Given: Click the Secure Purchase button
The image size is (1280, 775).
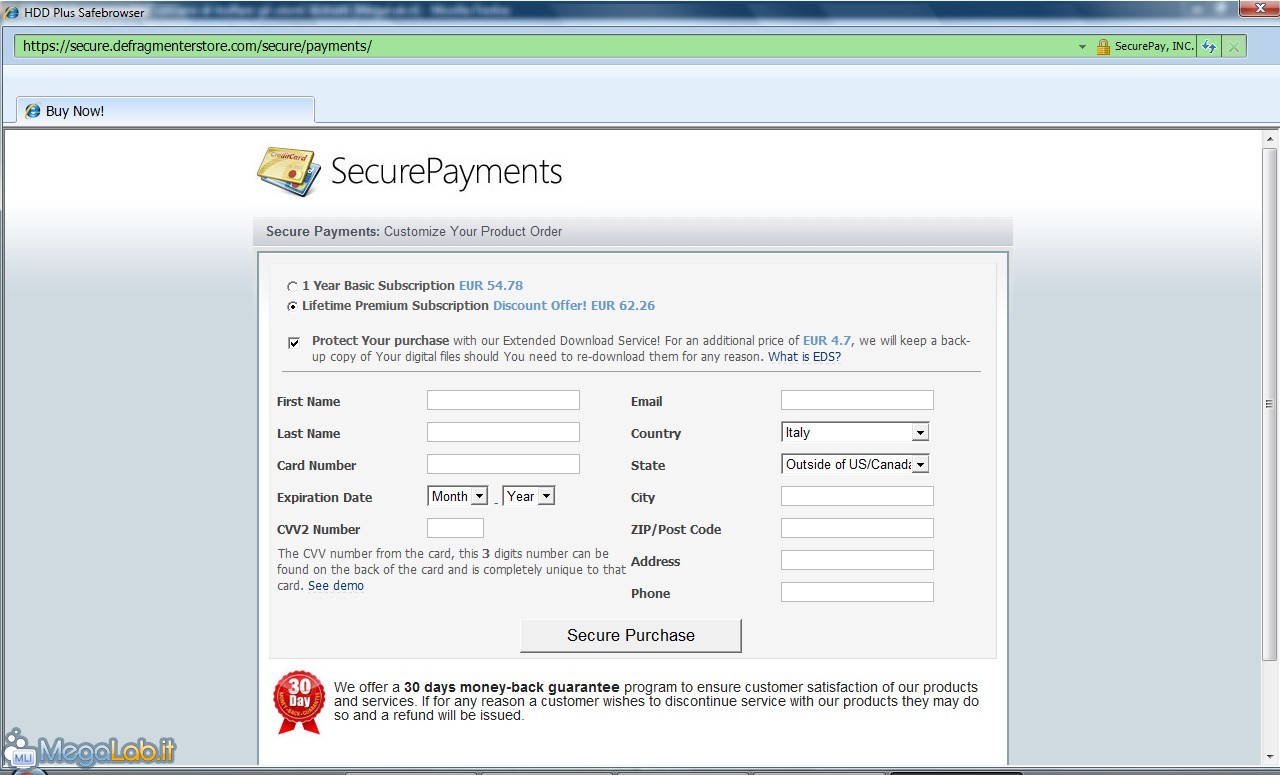Looking at the screenshot, I should pos(631,635).
